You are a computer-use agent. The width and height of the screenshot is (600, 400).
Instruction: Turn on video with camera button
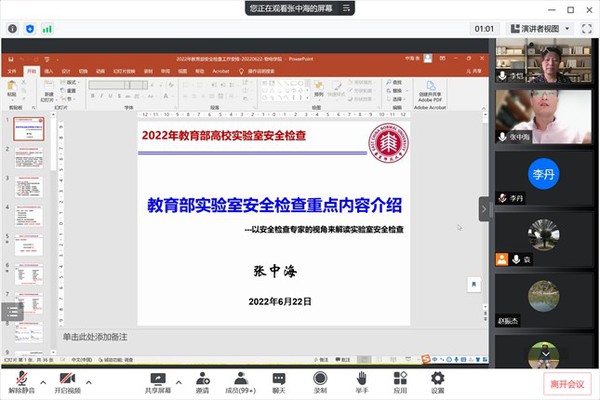(67, 380)
